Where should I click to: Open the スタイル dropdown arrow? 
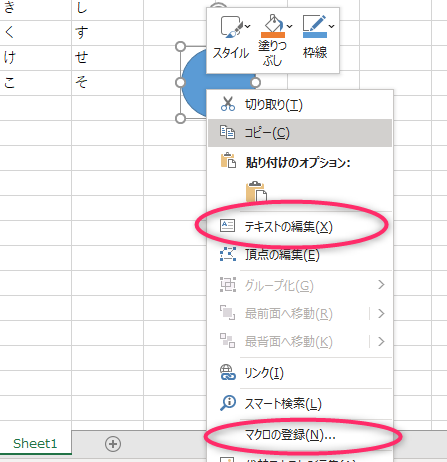click(x=248, y=26)
